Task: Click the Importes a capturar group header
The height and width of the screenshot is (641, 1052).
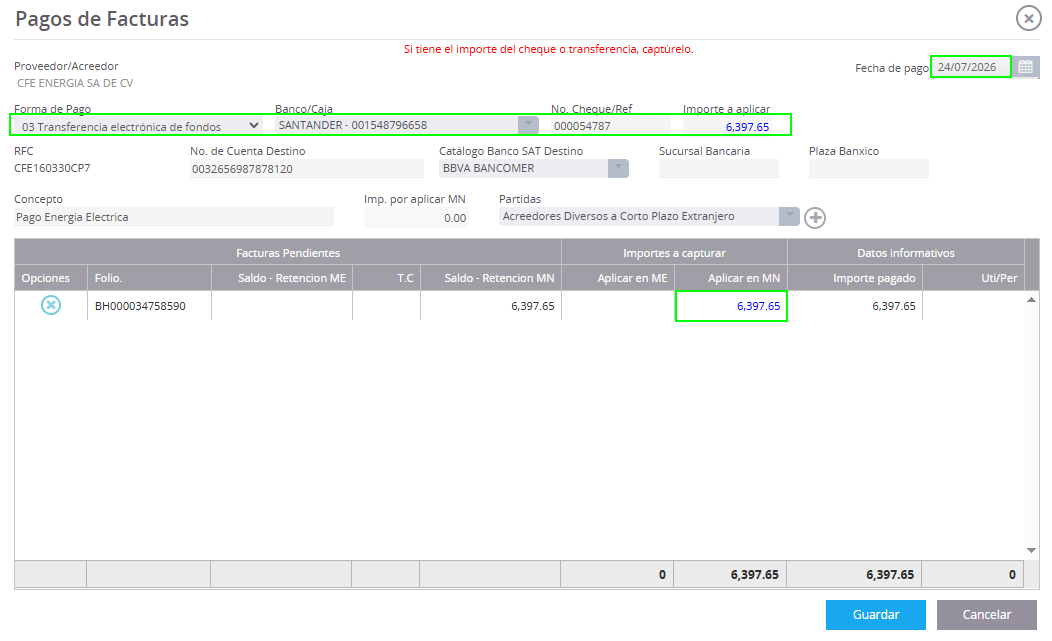Action: [x=674, y=253]
